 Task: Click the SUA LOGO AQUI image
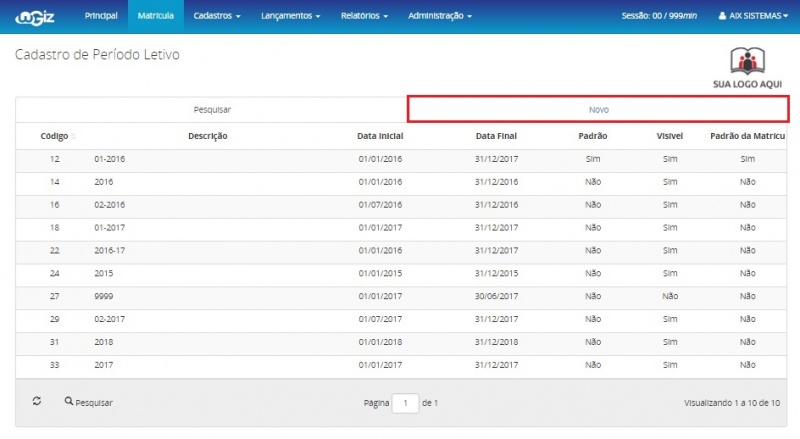point(747,67)
